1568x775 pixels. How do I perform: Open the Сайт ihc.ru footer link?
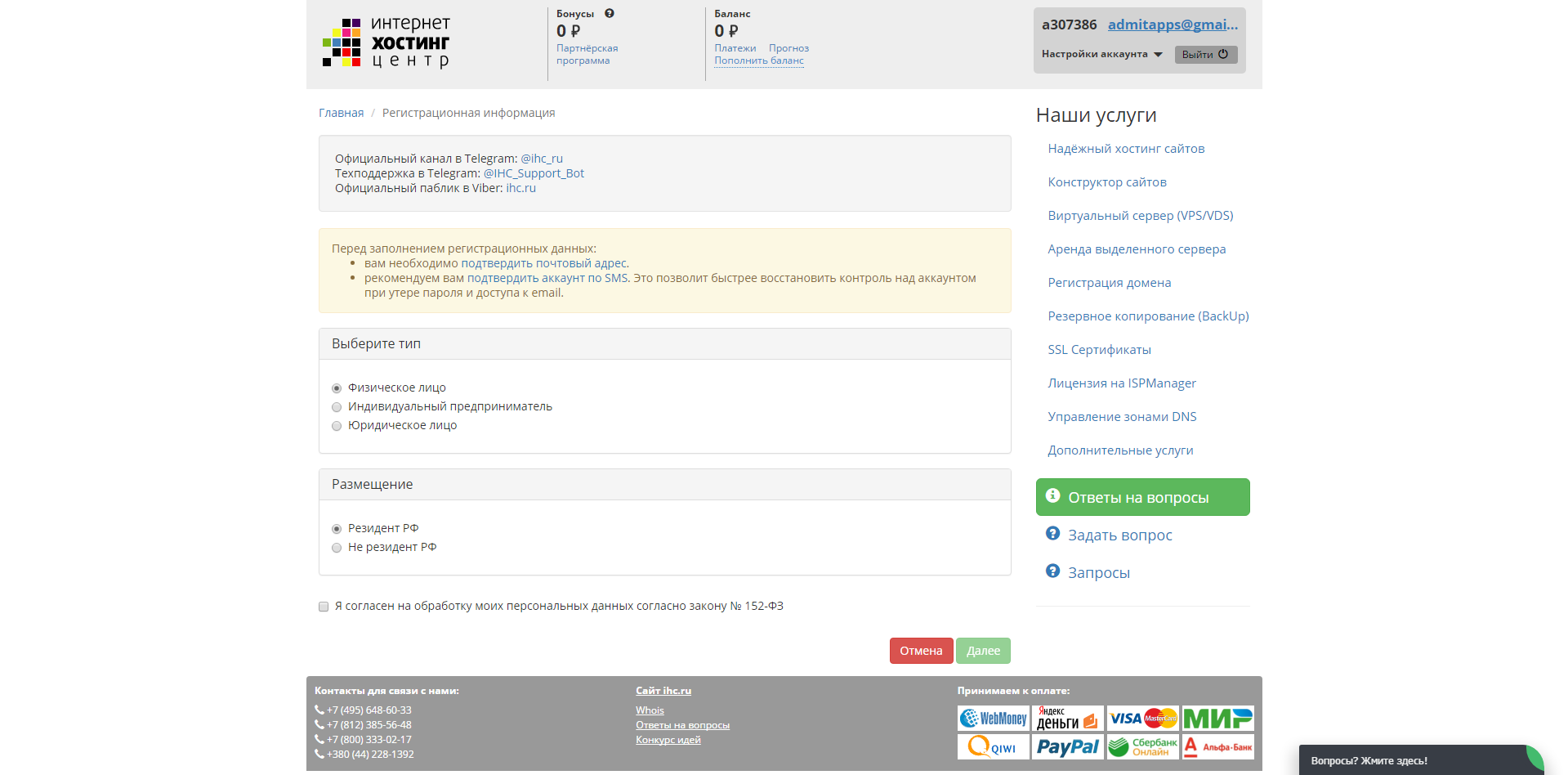point(663,691)
